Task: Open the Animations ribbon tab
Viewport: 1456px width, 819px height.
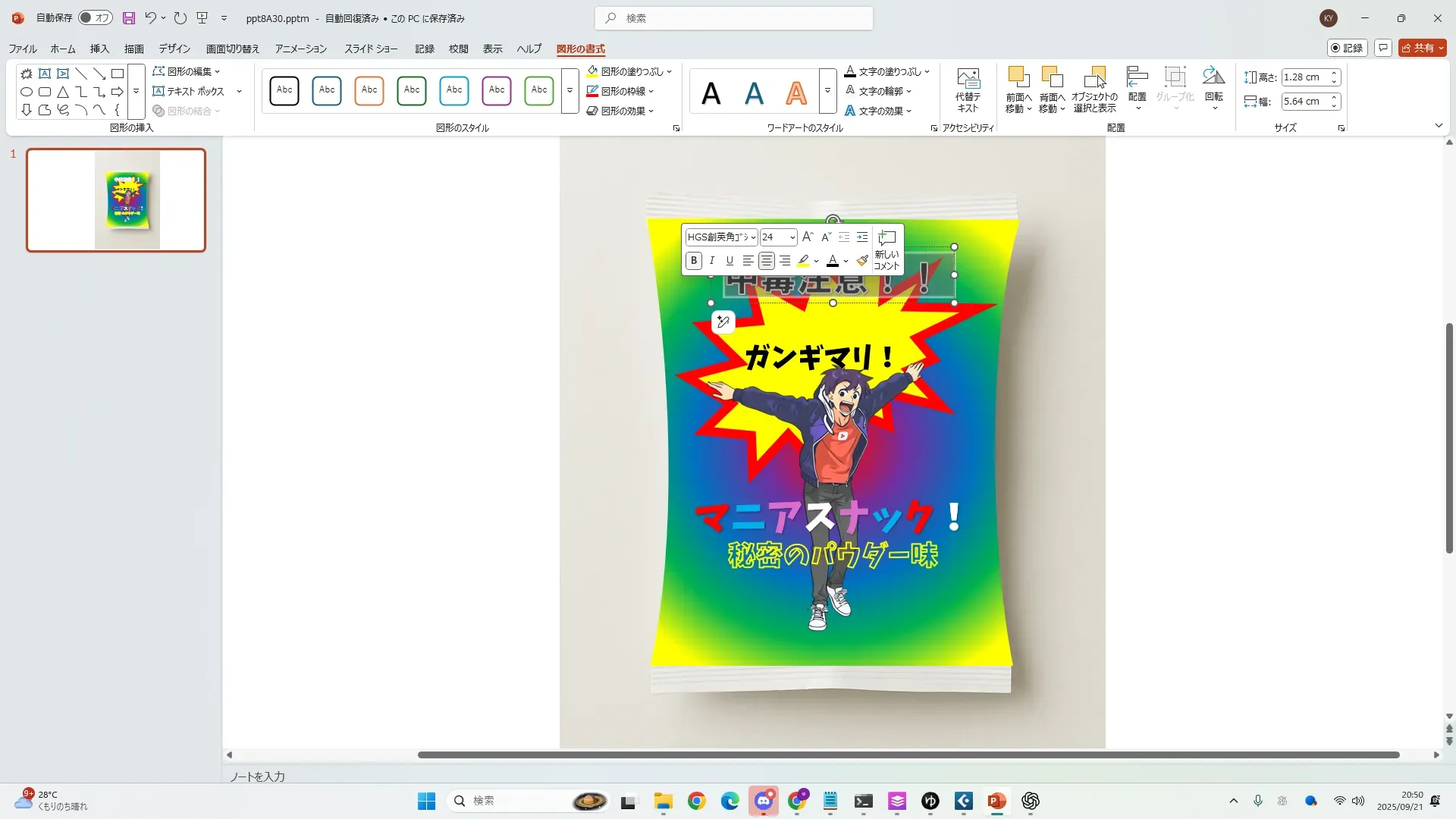Action: (300, 49)
